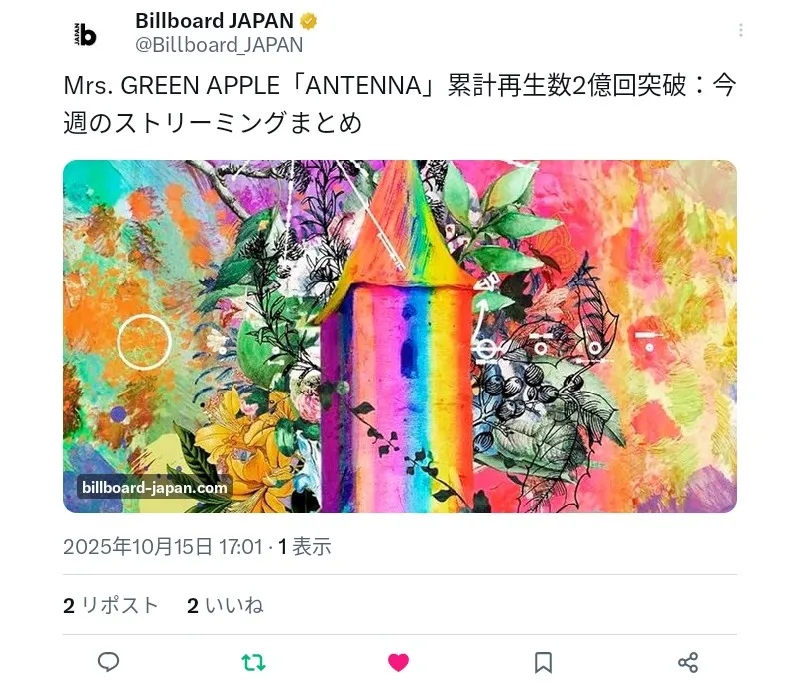Unlike the post with pink heart

(398, 662)
